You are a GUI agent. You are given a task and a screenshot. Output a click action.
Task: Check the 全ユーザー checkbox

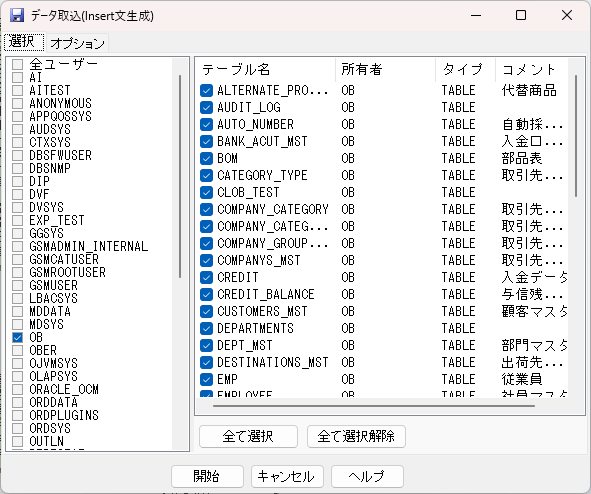[x=17, y=64]
